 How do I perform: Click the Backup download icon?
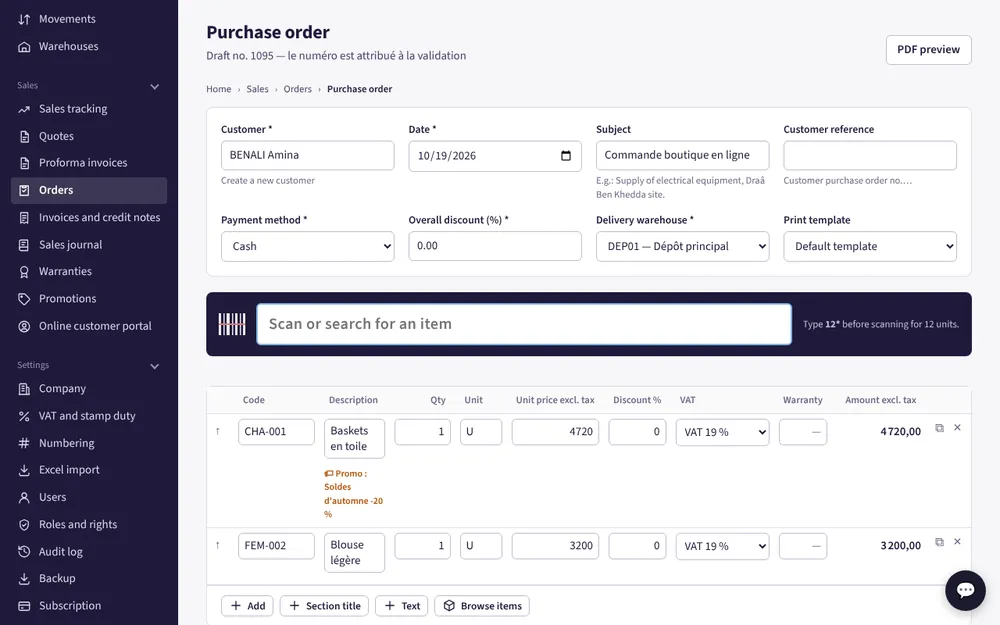coord(24,578)
